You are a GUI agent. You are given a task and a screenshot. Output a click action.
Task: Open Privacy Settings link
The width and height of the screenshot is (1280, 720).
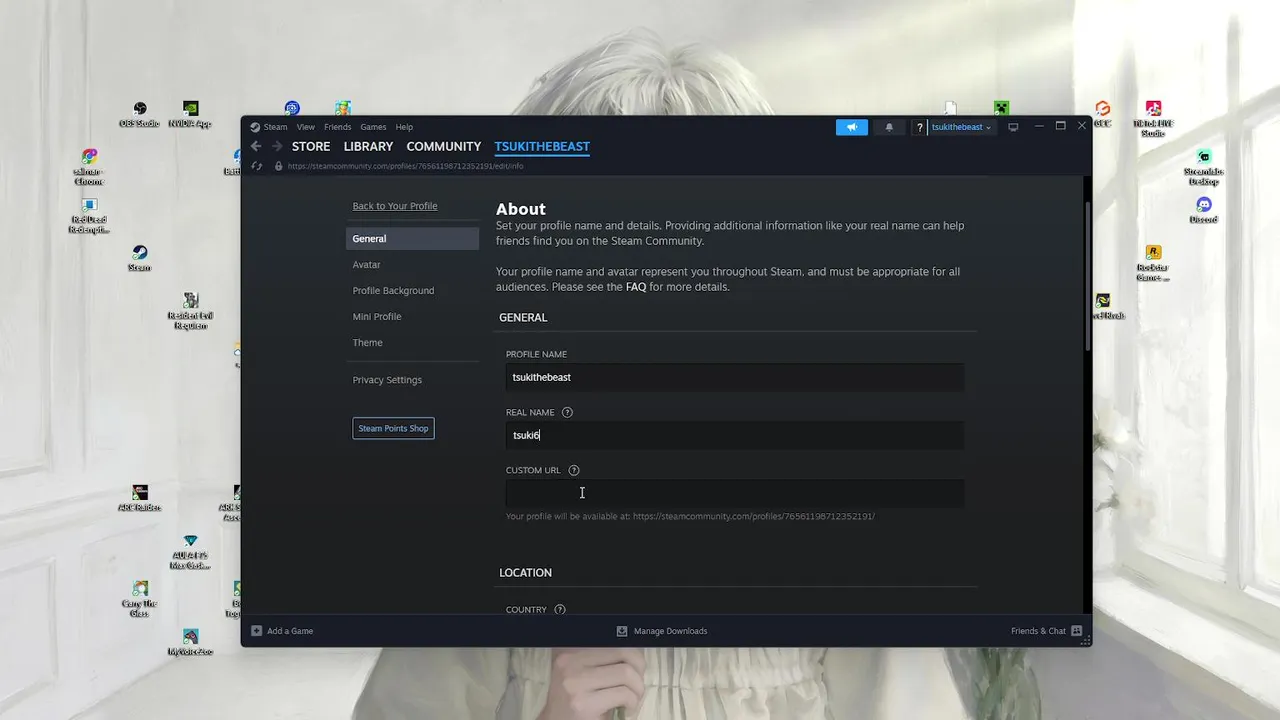tap(387, 380)
